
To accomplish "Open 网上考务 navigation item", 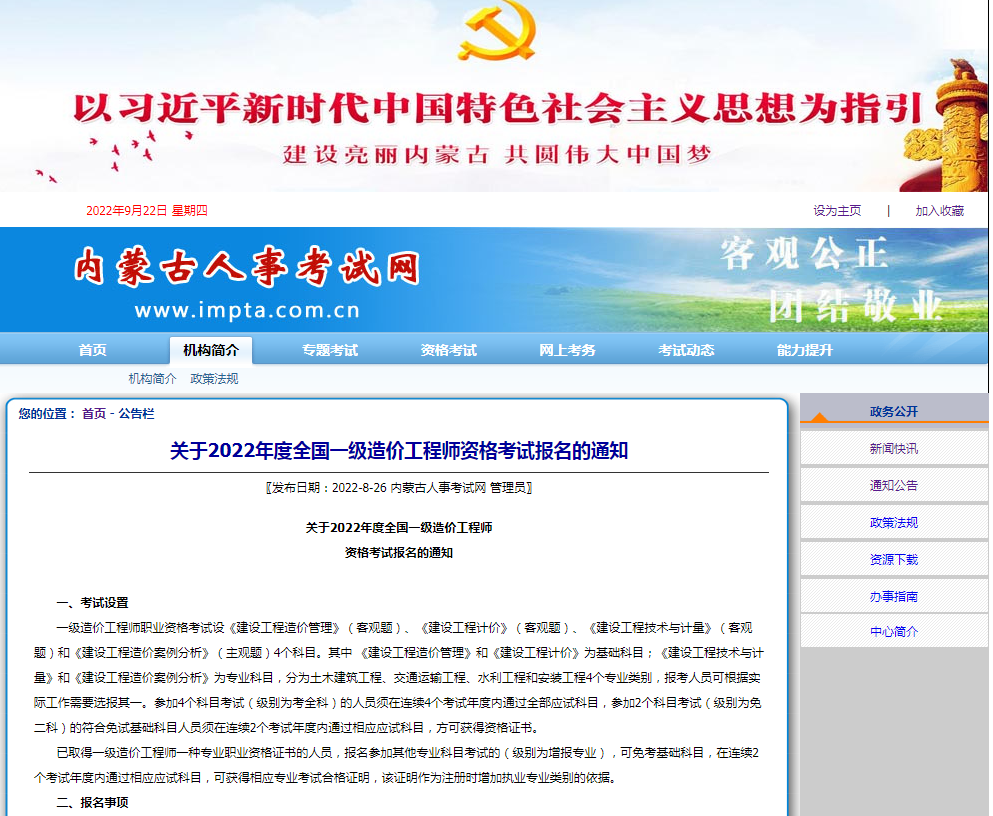I will pos(567,350).
